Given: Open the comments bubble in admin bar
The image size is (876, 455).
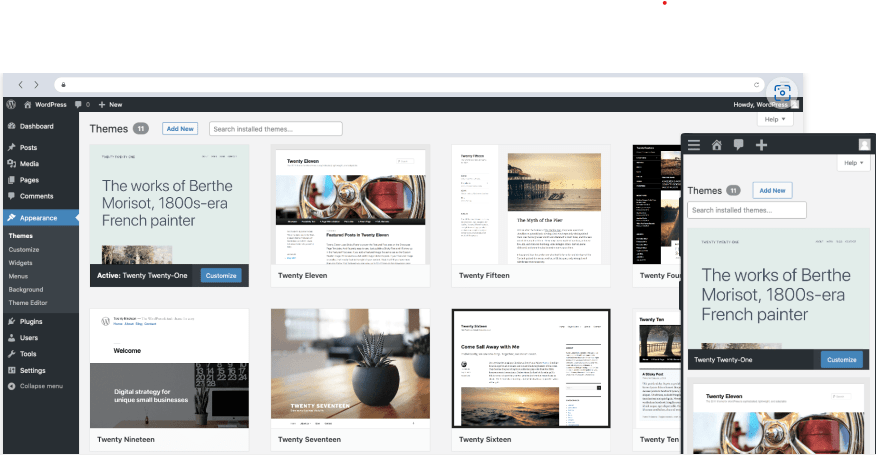Looking at the screenshot, I should tap(78, 105).
